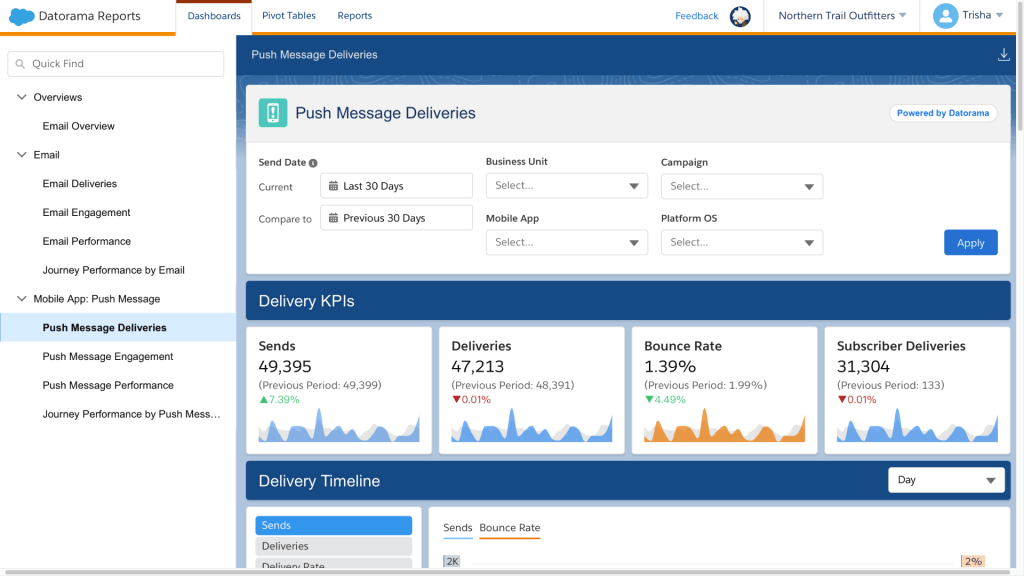Click the Quick Find search field
The height and width of the screenshot is (576, 1024).
[x=116, y=64]
